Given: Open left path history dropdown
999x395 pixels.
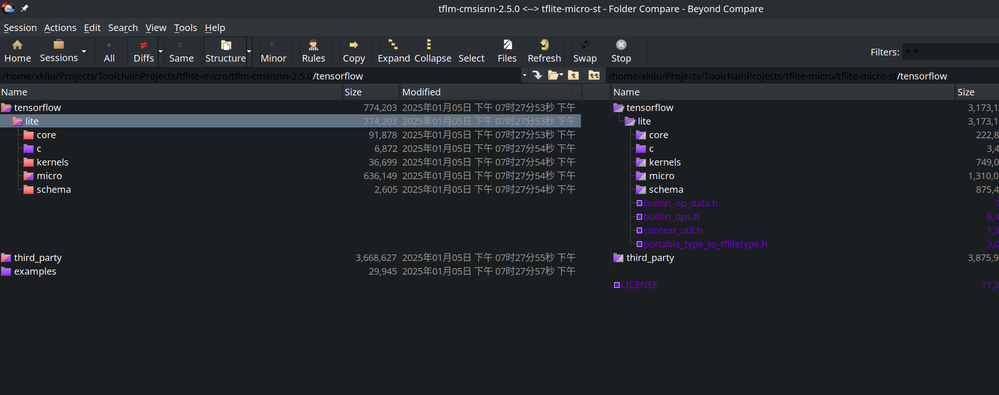Looking at the screenshot, I should 524,76.
